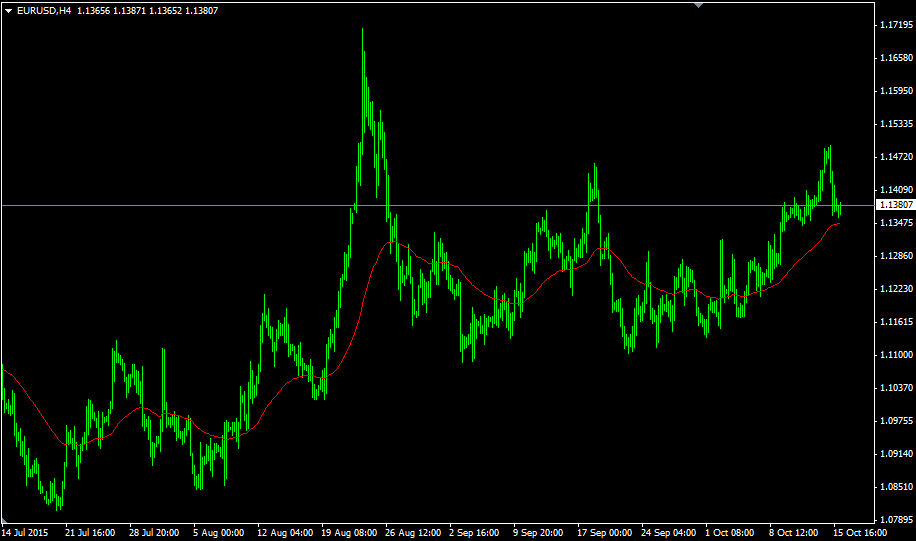
Task: Click the 12 Aug 04:00 time label
Action: click(x=285, y=533)
